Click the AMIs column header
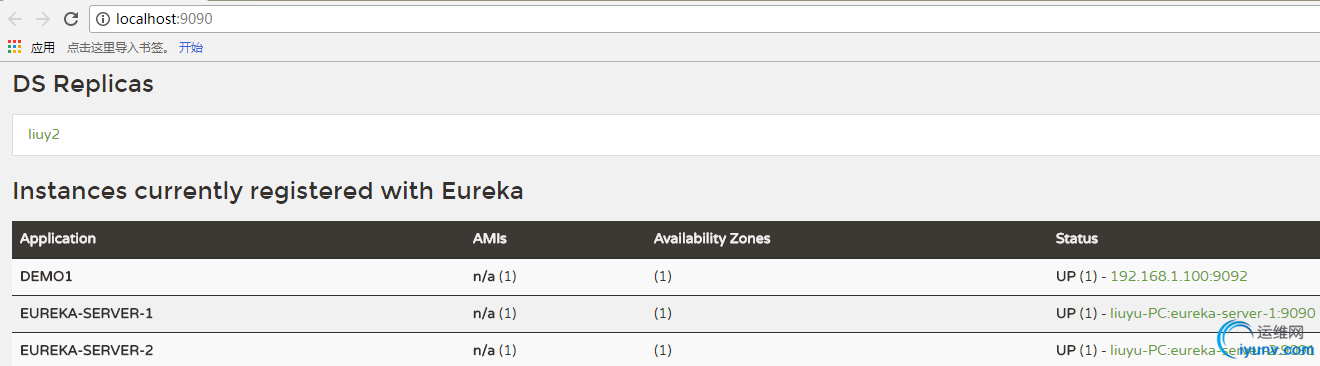 pyautogui.click(x=489, y=239)
